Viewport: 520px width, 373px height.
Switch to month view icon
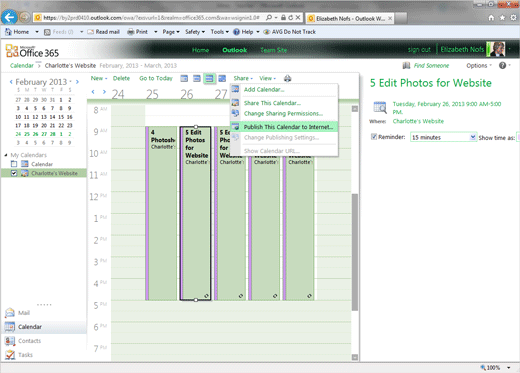[222, 78]
